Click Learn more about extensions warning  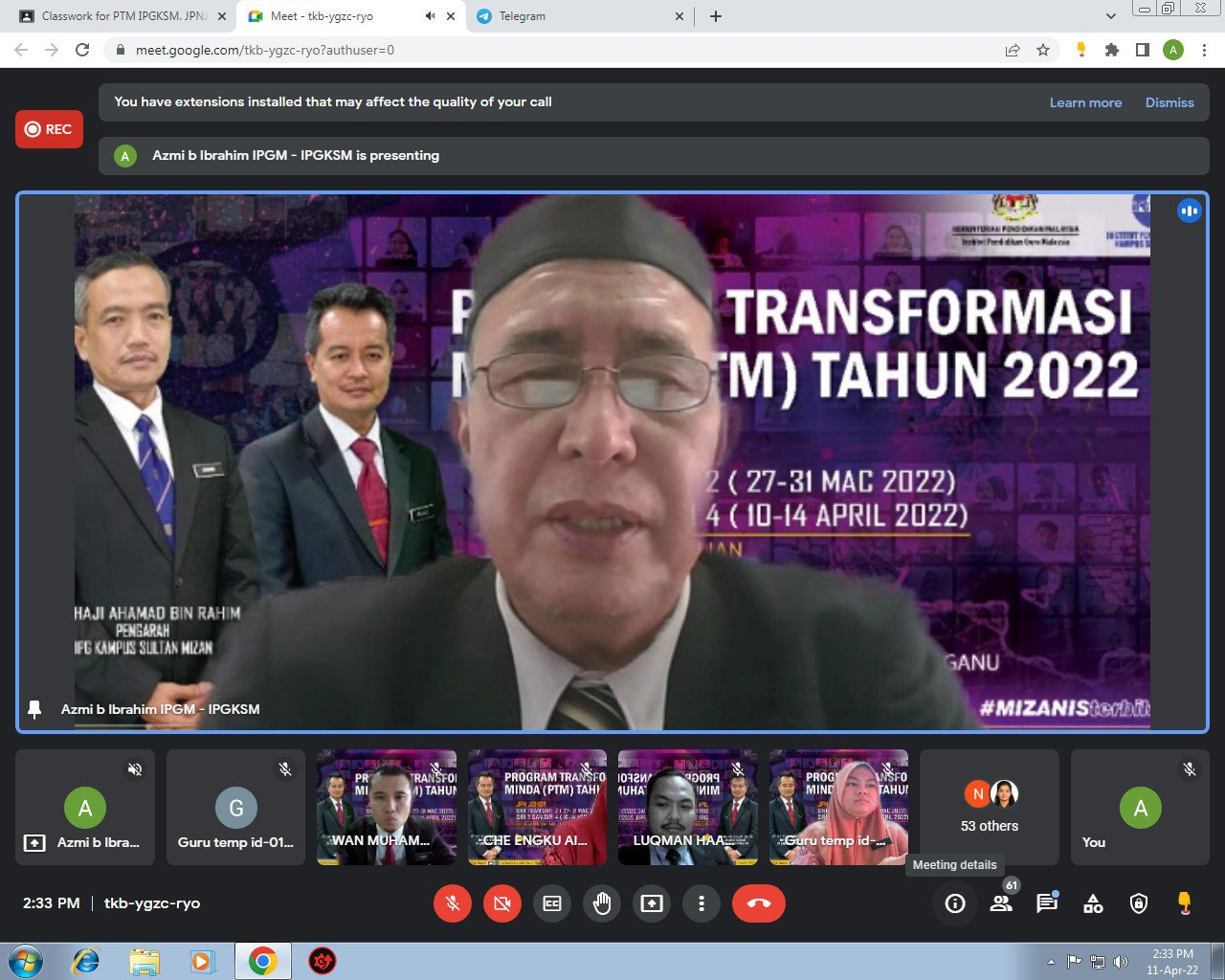tap(1085, 102)
